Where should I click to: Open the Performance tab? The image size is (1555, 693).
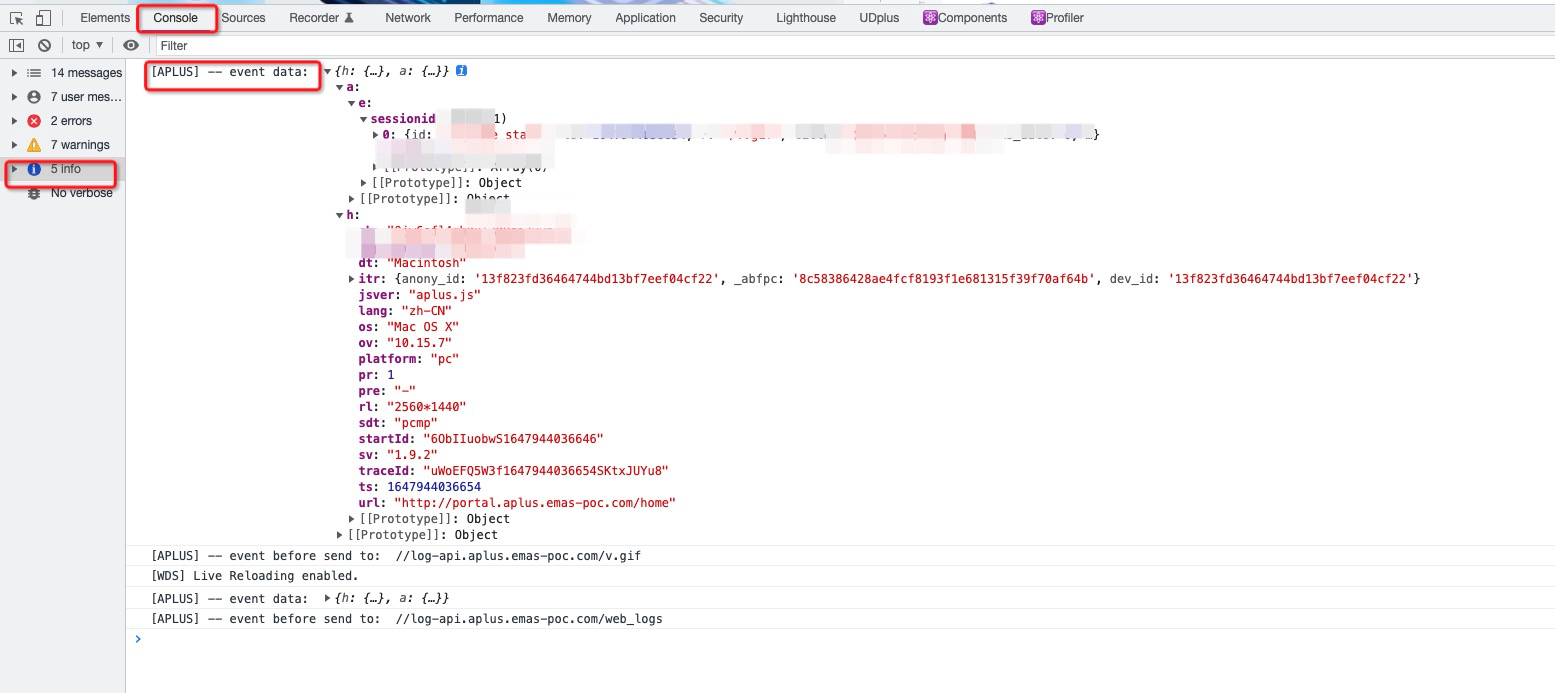(x=489, y=18)
